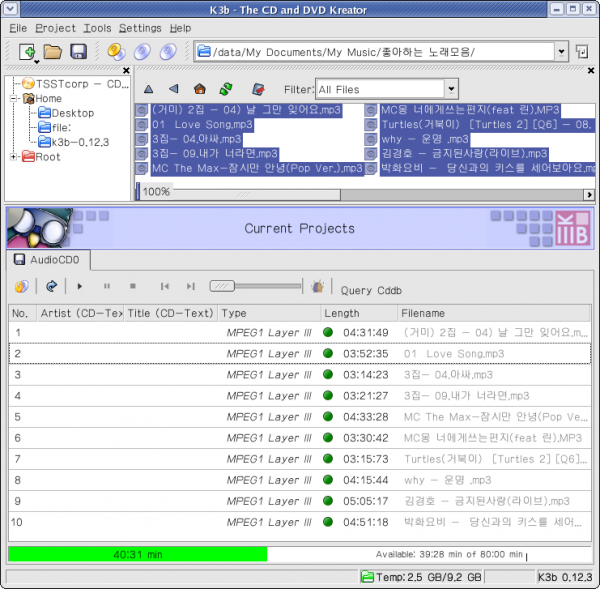Play the selected audio track
The width and height of the screenshot is (600, 589).
pos(80,286)
